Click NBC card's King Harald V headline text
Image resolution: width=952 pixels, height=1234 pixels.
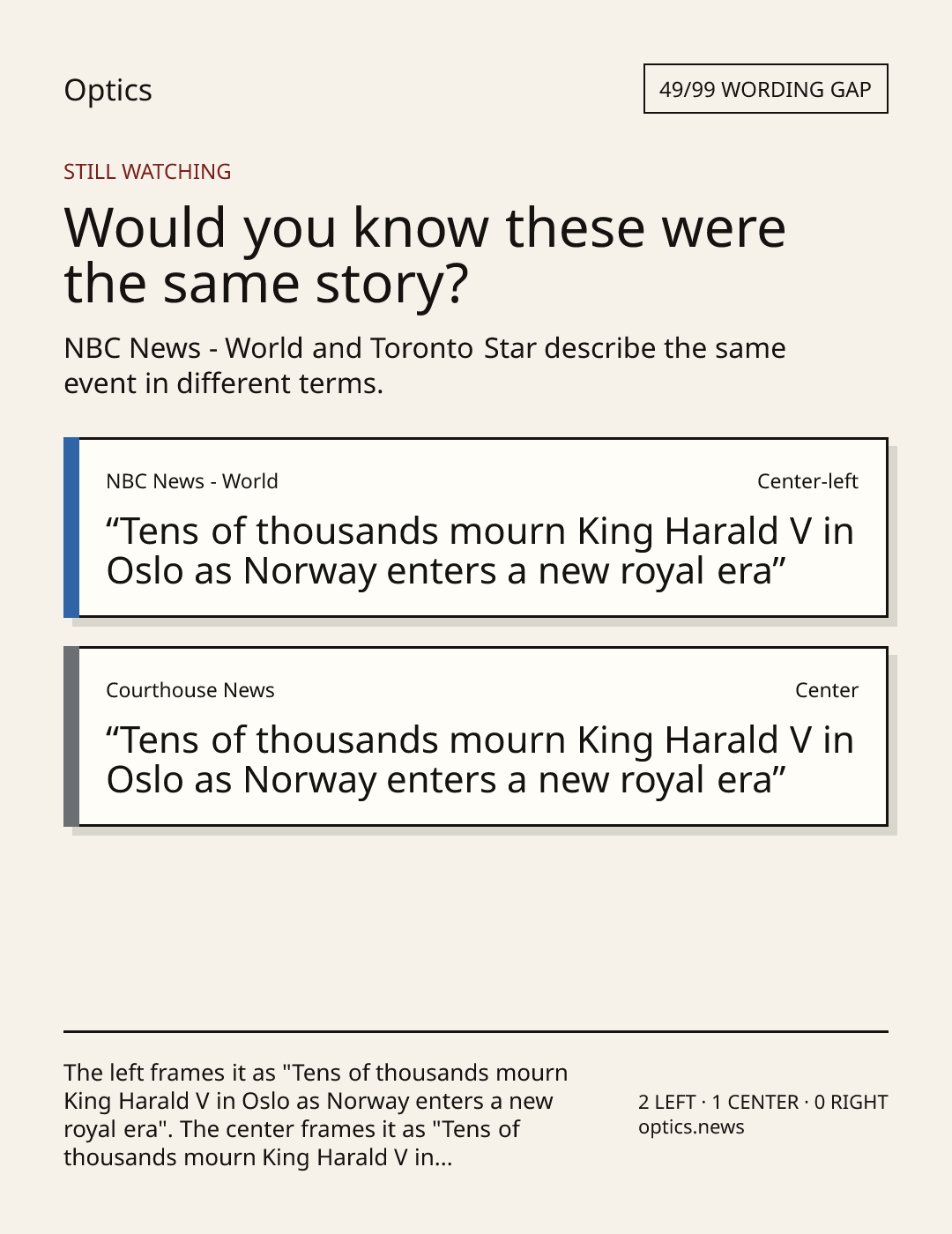(x=480, y=551)
